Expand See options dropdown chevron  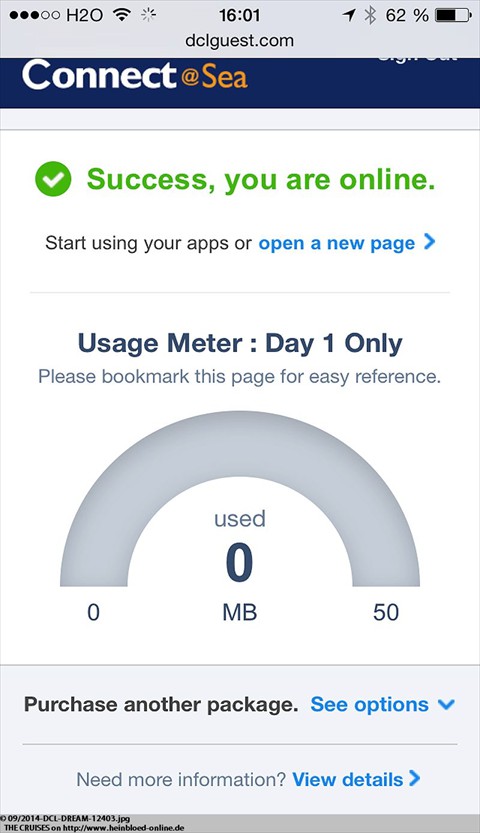446,704
